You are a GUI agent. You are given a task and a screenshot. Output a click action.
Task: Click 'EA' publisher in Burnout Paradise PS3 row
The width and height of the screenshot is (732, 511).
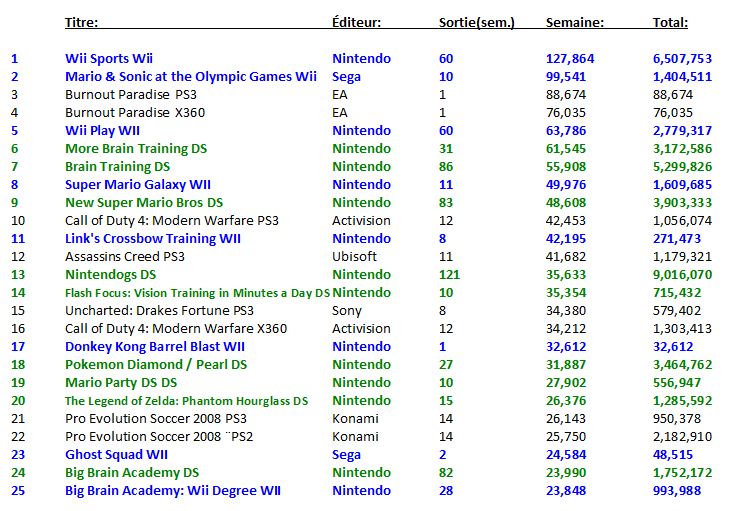pyautogui.click(x=339, y=95)
